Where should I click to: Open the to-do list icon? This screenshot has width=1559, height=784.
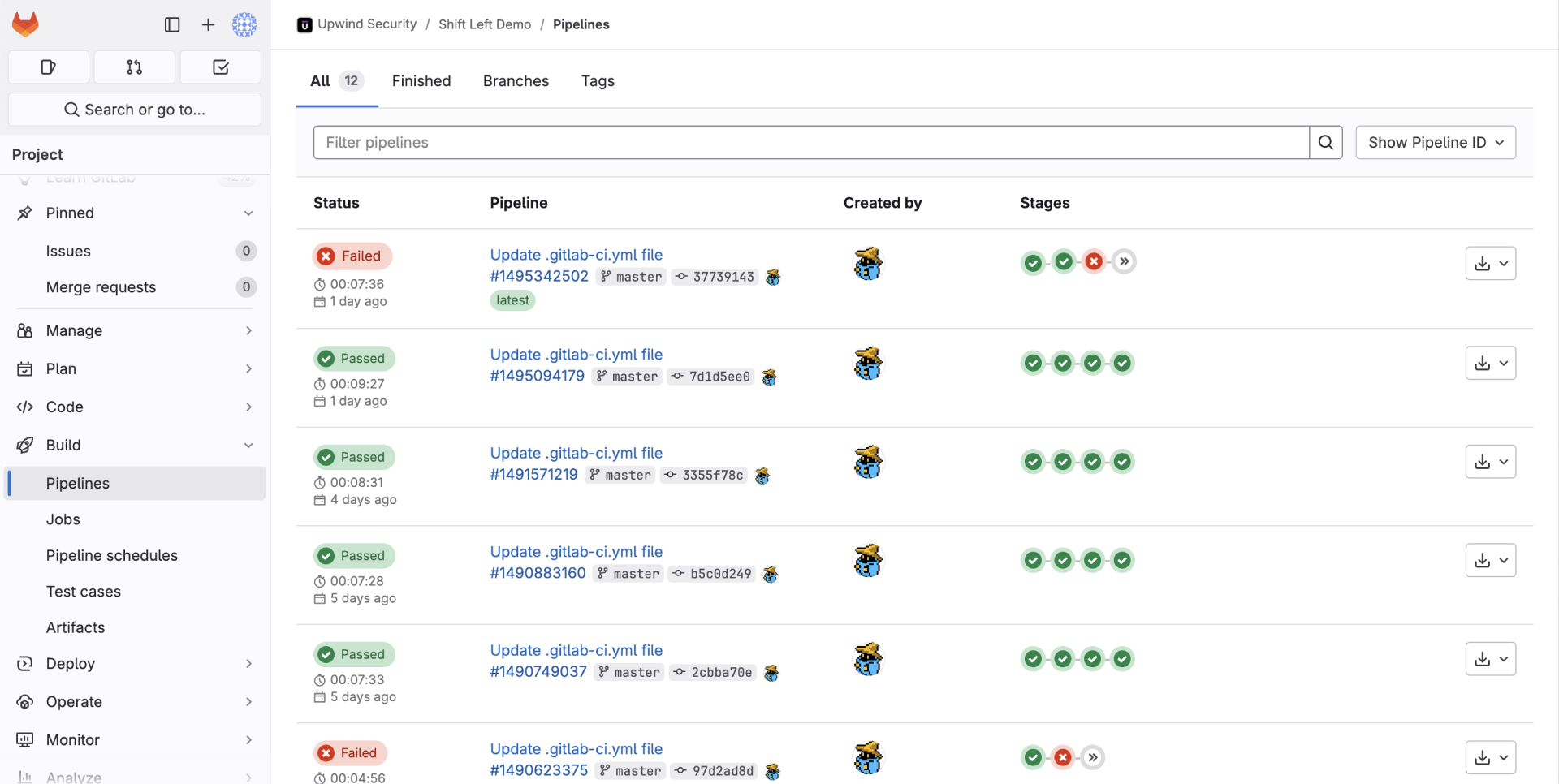coord(220,67)
